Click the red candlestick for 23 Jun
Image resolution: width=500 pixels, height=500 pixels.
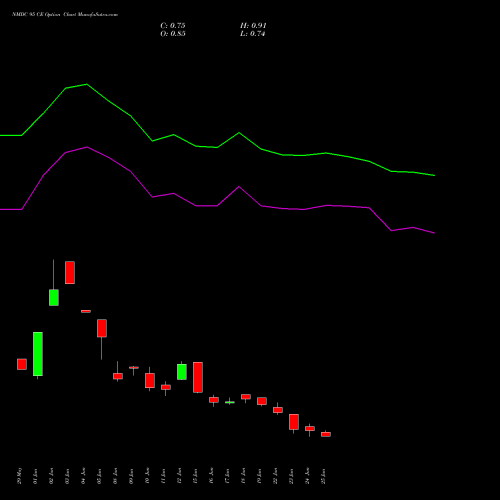[x=294, y=422]
